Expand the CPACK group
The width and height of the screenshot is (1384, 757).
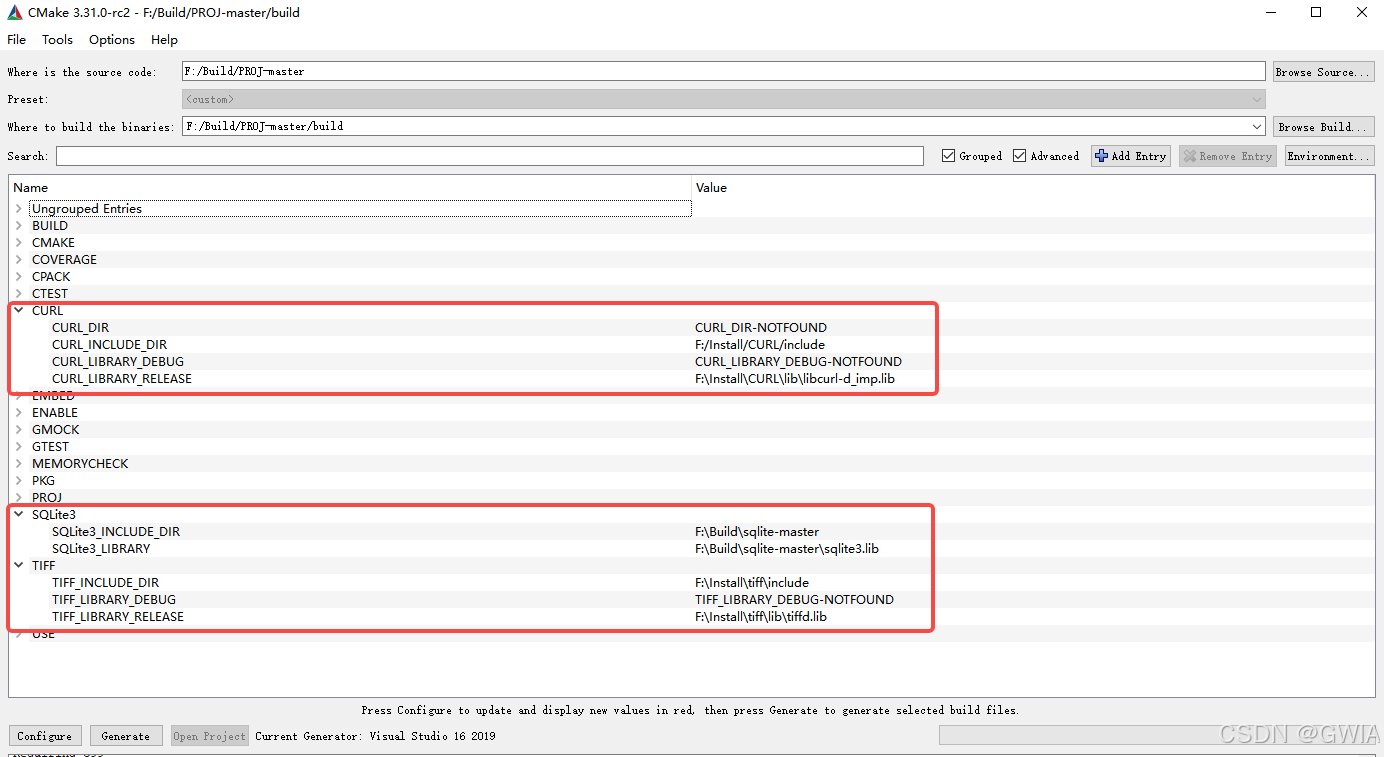pyautogui.click(x=19, y=277)
